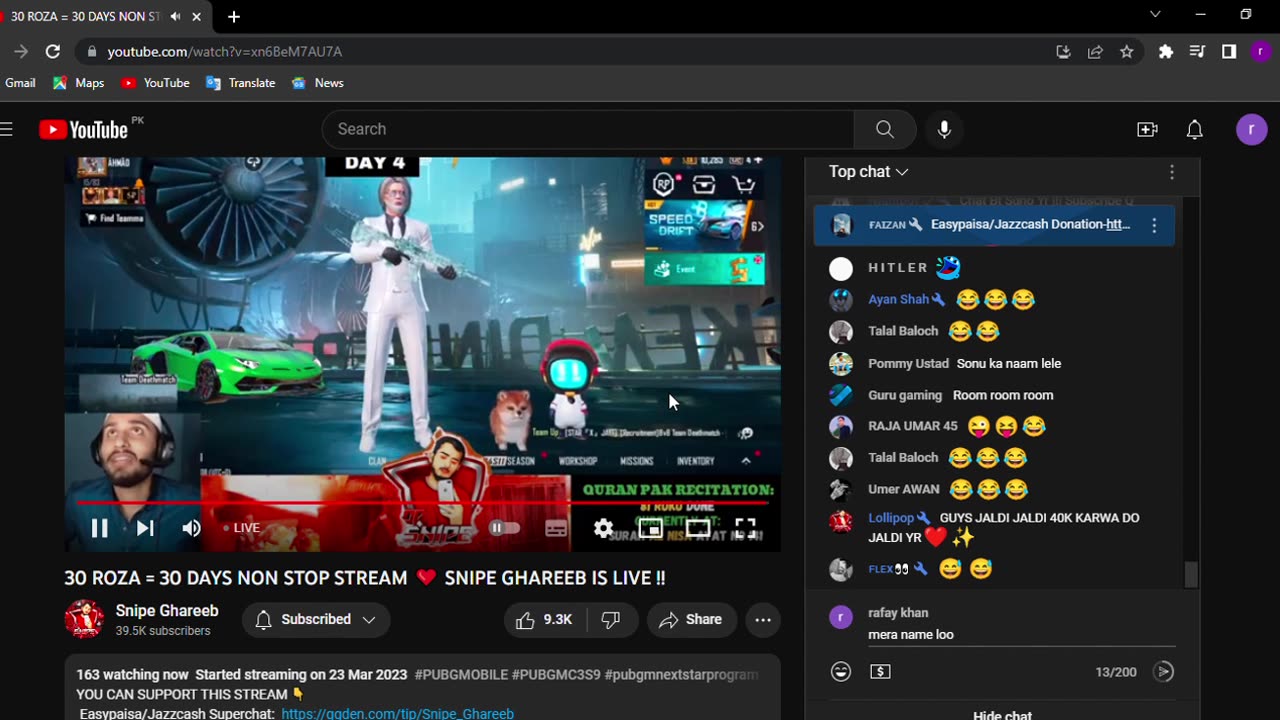Open more actions under the video
Viewport: 1280px width, 720px height.
(x=763, y=620)
